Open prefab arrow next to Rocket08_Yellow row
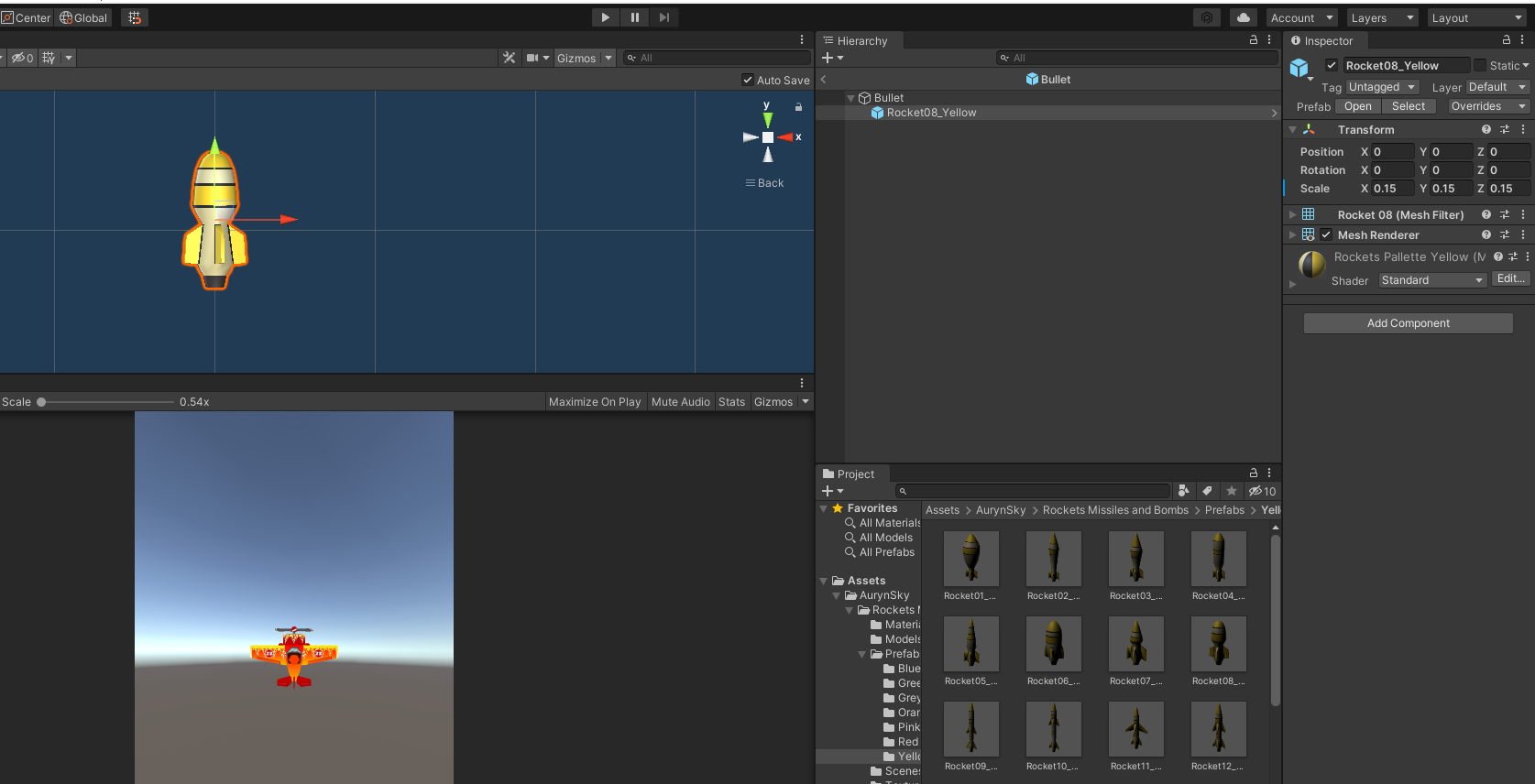The height and width of the screenshot is (784, 1535). (1274, 113)
